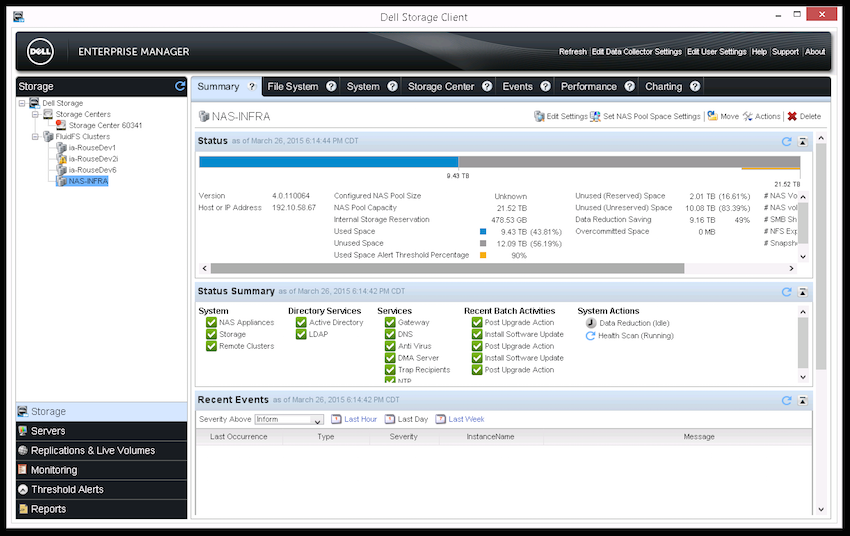Switch to the System tab

pyautogui.click(x=363, y=86)
